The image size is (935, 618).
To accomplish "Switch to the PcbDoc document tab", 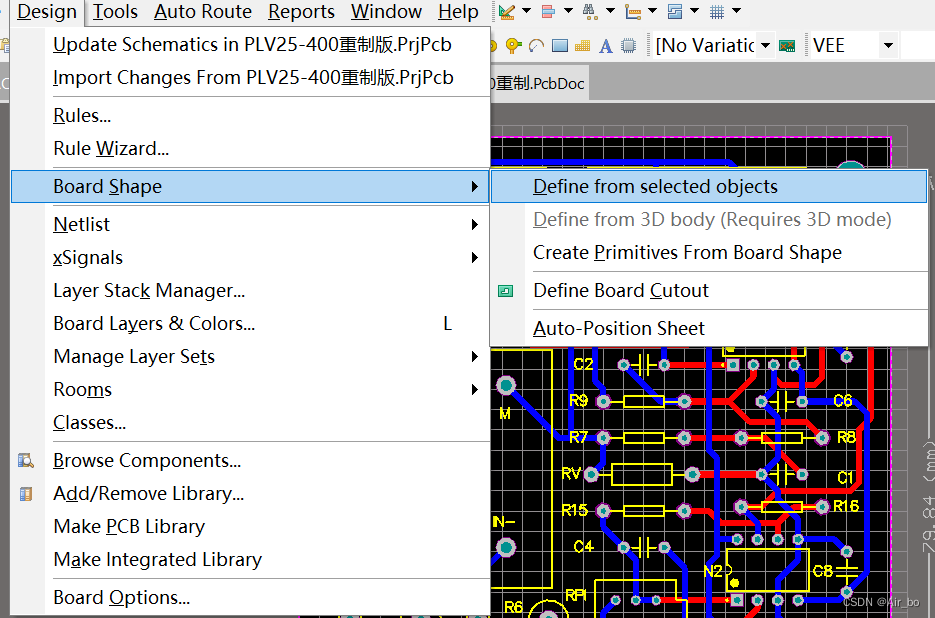I will 540,84.
